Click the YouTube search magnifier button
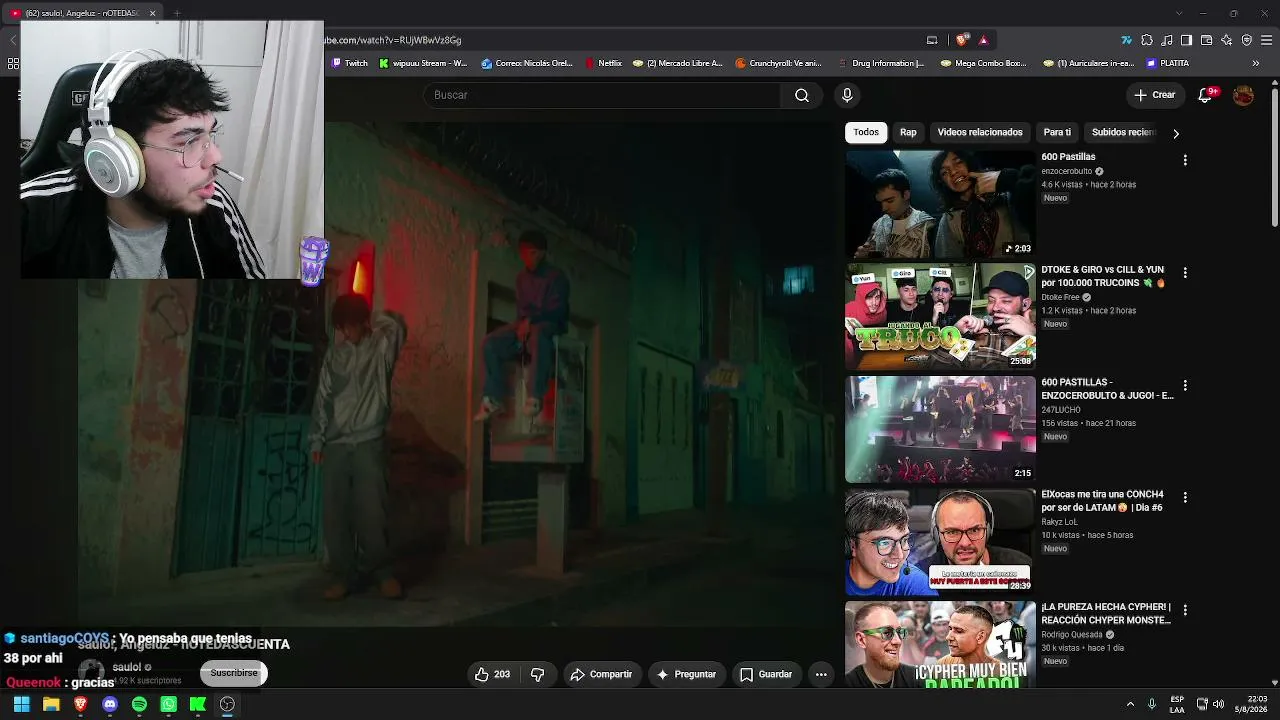Screen dimensions: 1280x720 point(802,95)
